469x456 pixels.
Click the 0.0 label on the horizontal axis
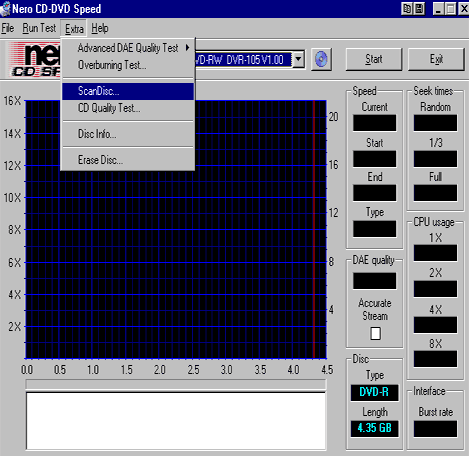(27, 370)
